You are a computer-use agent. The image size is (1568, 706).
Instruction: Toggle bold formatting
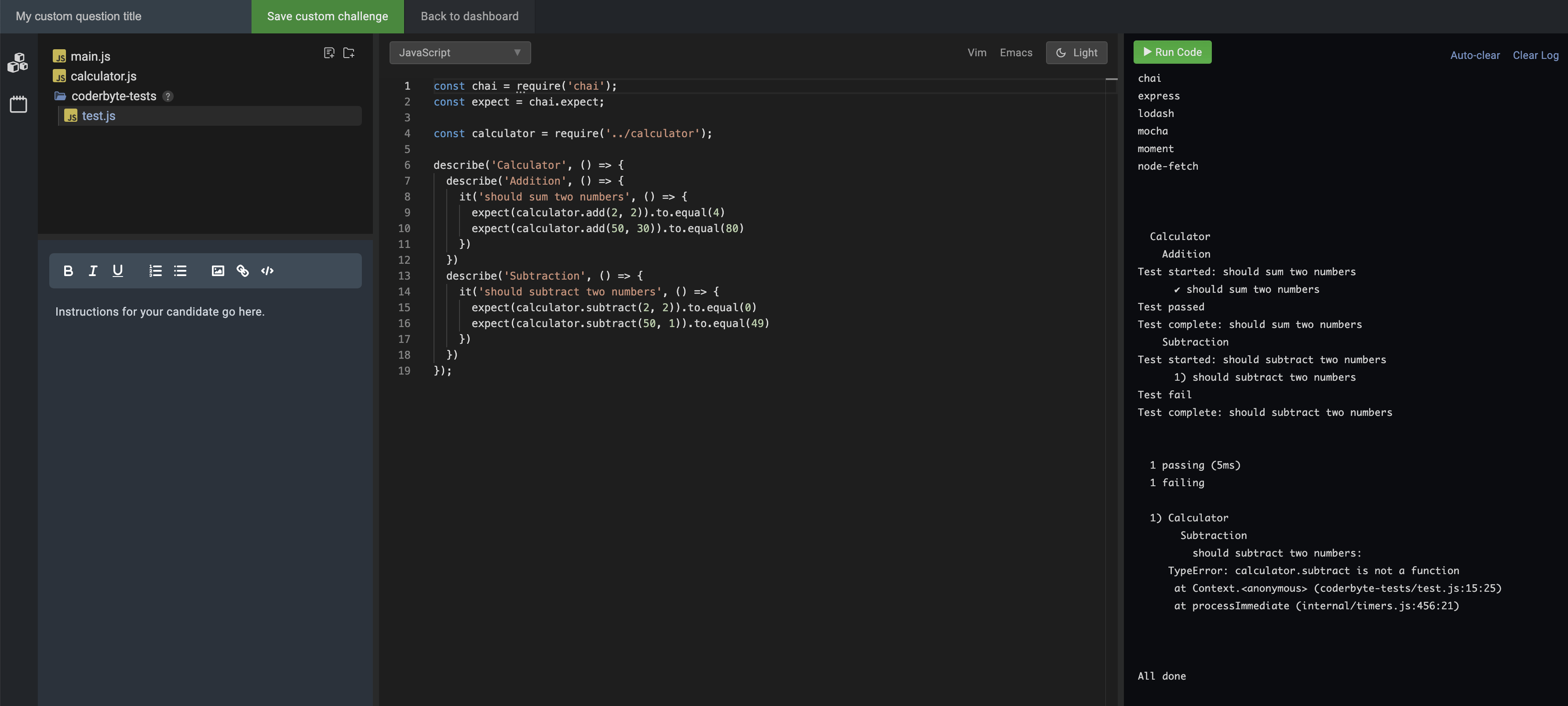click(68, 271)
